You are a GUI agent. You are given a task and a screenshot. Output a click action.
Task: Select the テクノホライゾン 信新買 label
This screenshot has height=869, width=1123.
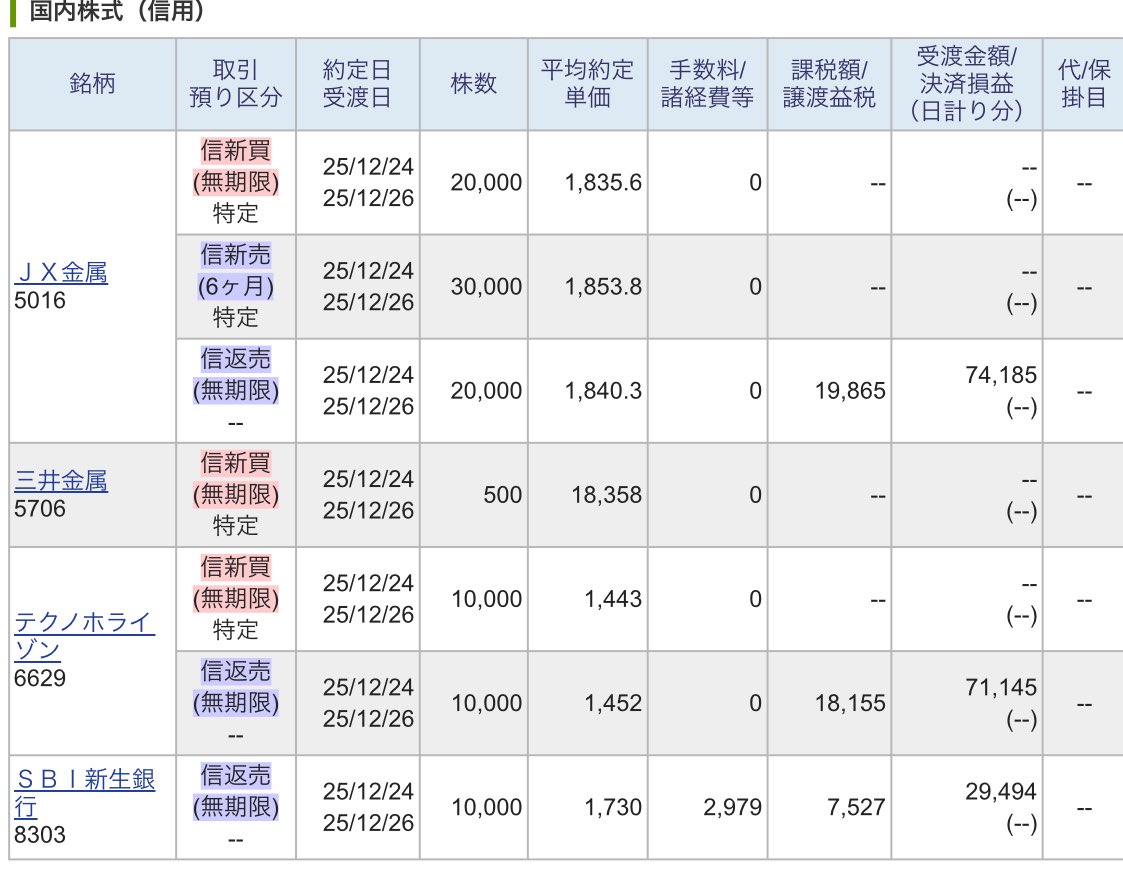click(x=236, y=582)
